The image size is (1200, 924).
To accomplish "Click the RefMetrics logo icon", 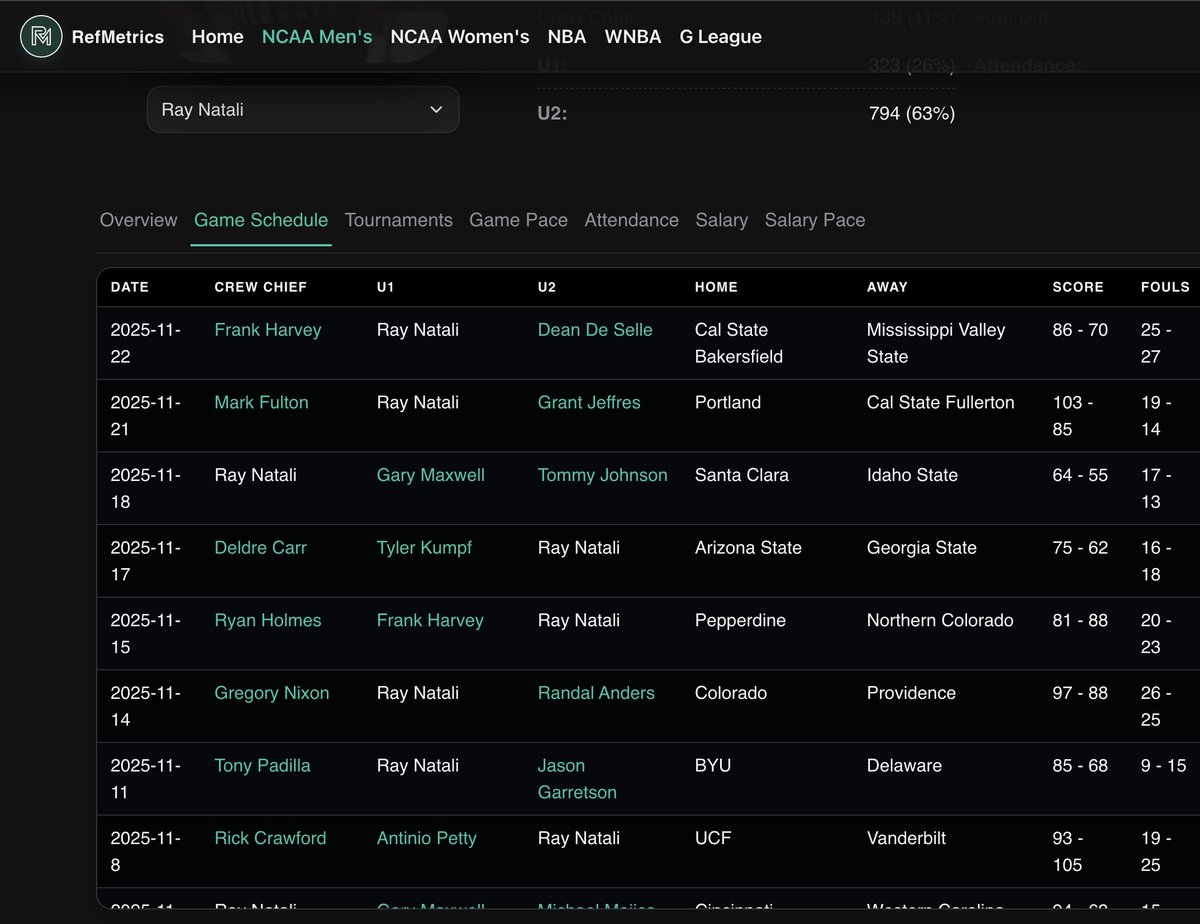I will coord(41,37).
